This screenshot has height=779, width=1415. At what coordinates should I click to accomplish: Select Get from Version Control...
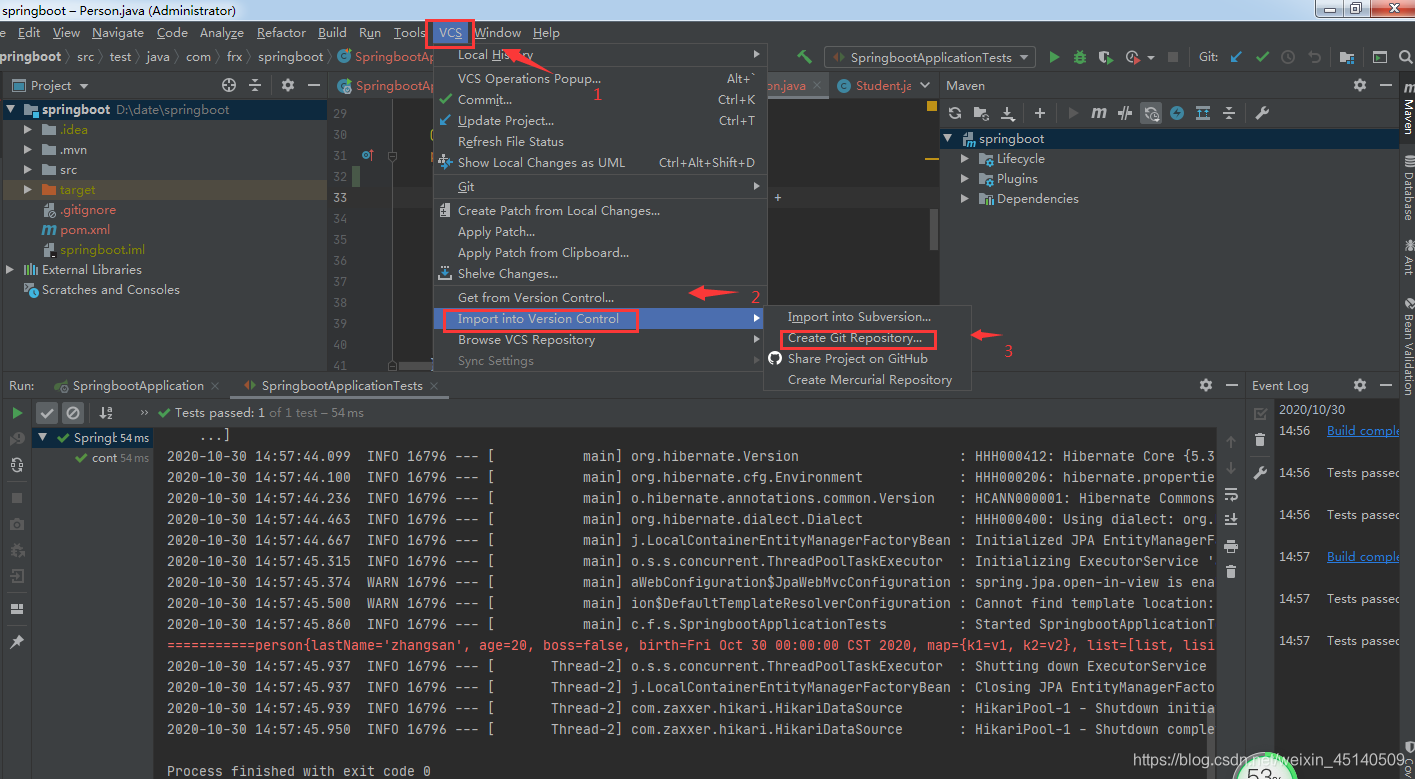click(x=536, y=298)
